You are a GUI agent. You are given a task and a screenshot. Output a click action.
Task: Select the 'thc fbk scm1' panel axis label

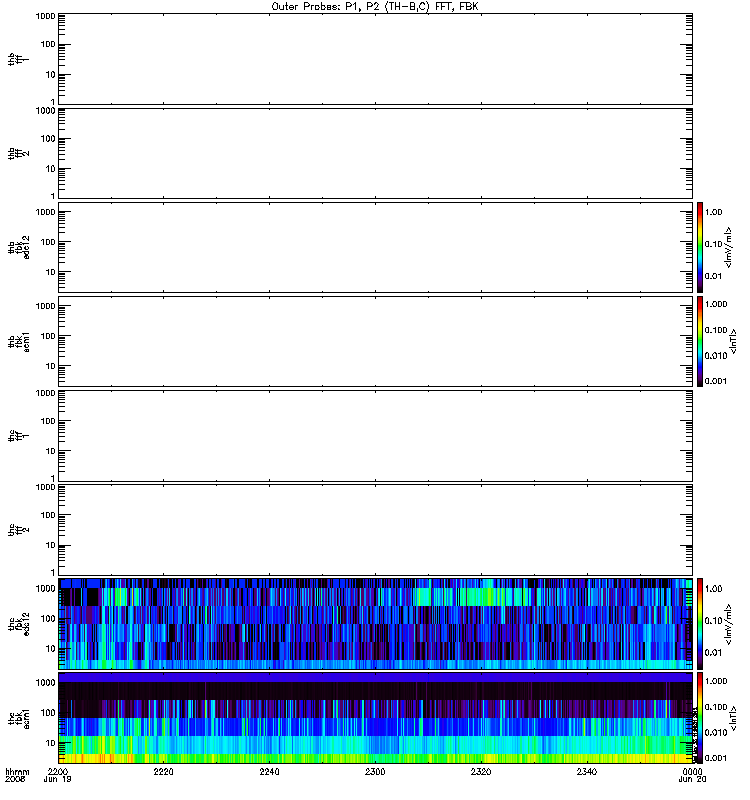[x=19, y=718]
